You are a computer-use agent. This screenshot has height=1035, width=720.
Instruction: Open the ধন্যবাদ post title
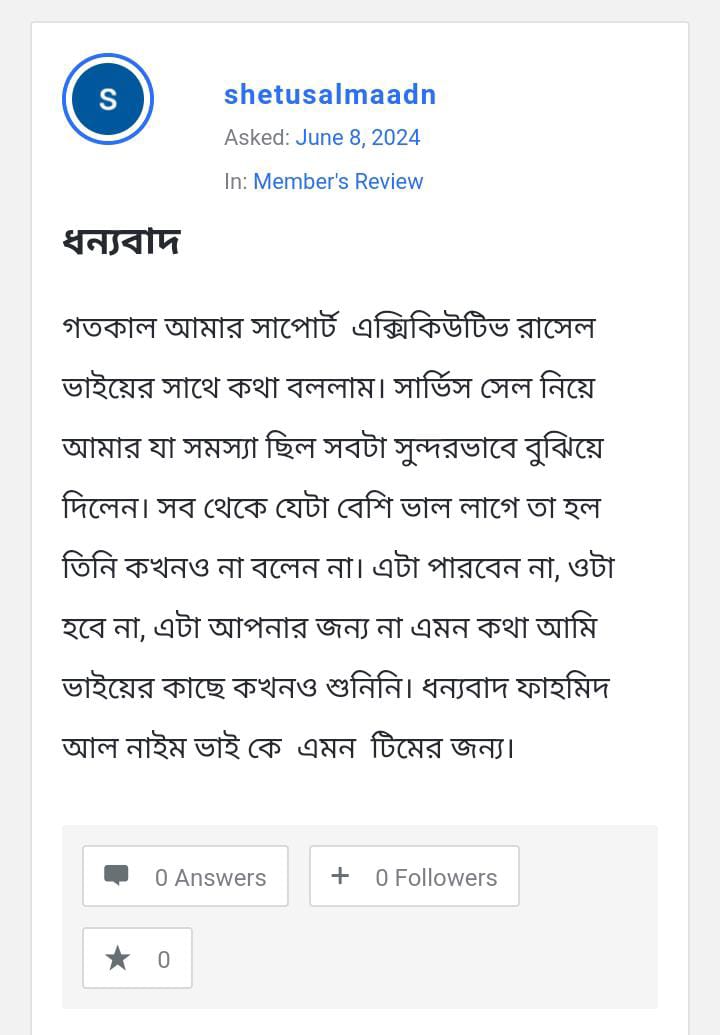[121, 243]
